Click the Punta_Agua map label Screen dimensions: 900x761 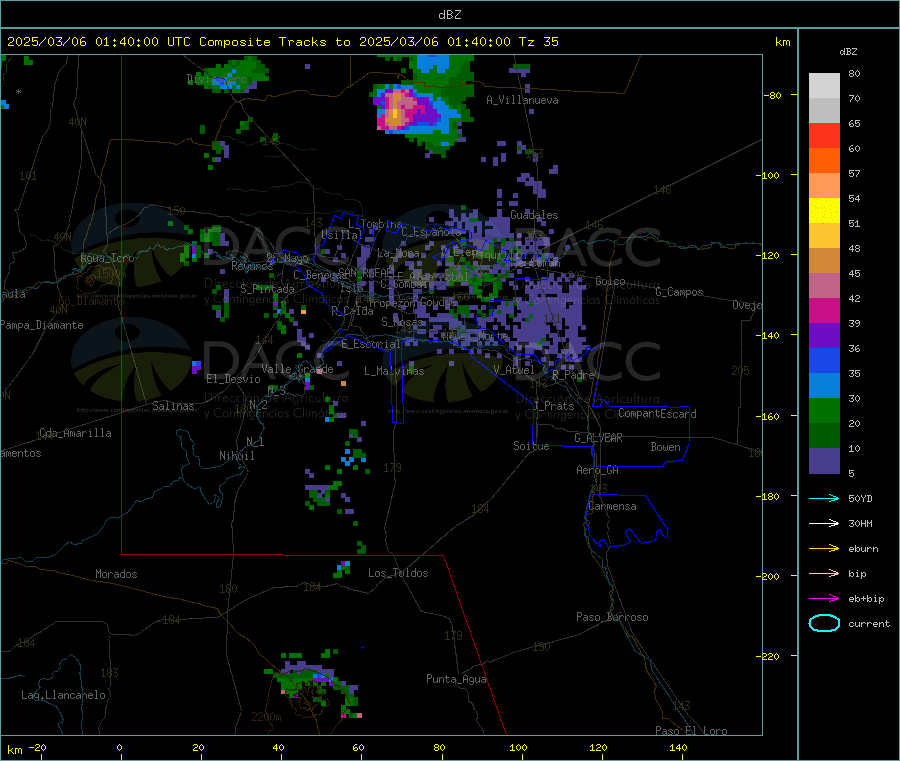coord(456,679)
